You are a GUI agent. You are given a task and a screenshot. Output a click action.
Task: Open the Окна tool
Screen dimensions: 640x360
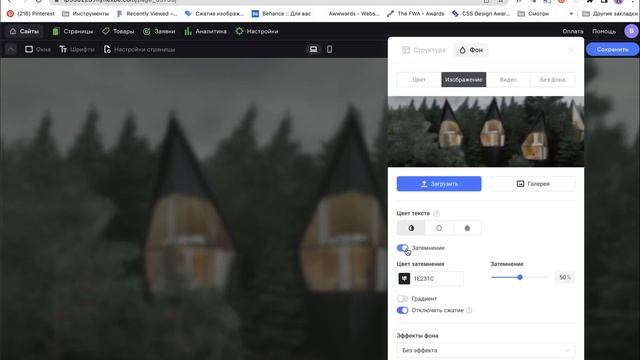(38, 49)
